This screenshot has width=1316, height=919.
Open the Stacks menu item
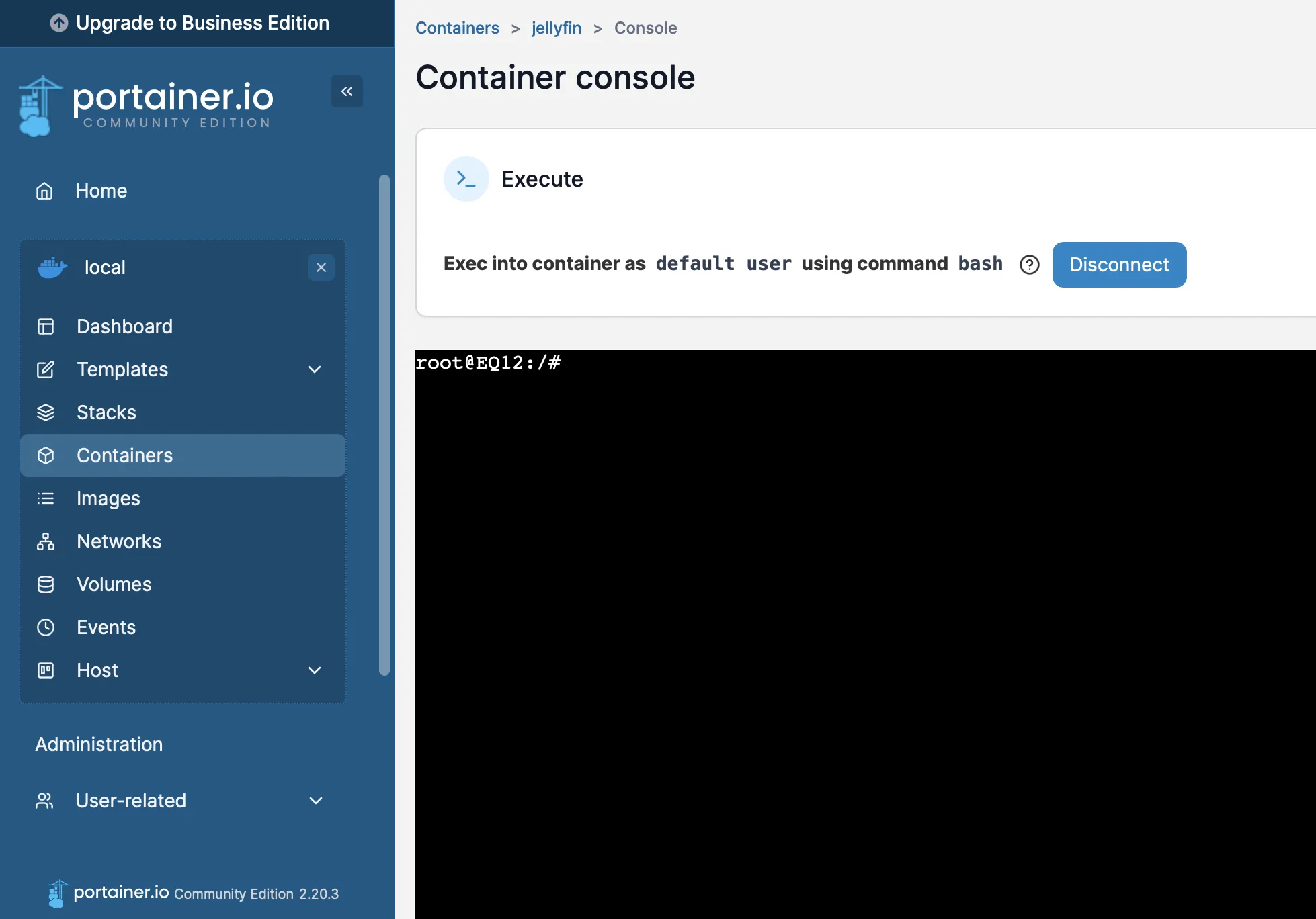106,412
